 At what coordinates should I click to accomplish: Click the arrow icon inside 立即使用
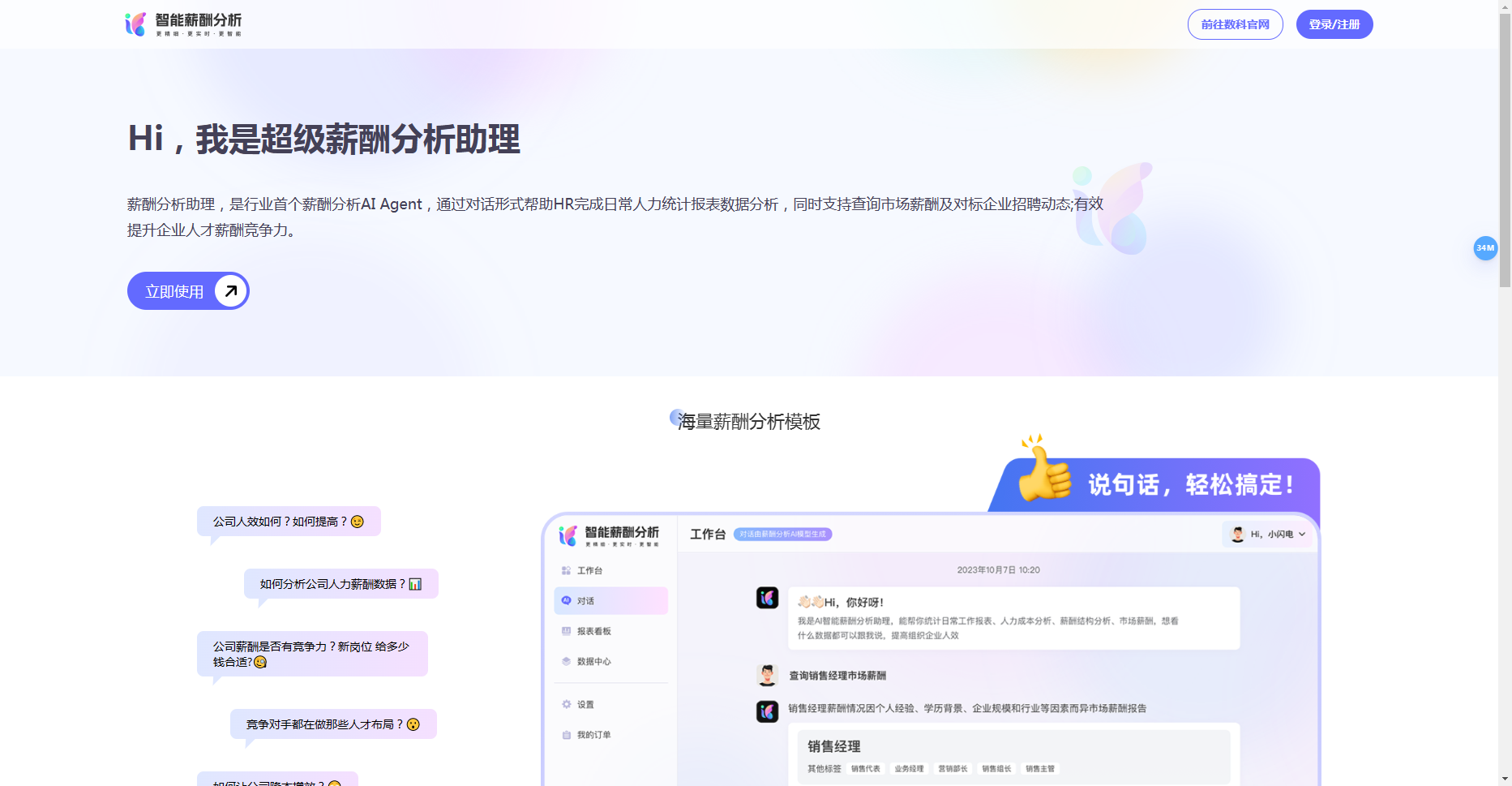point(230,290)
